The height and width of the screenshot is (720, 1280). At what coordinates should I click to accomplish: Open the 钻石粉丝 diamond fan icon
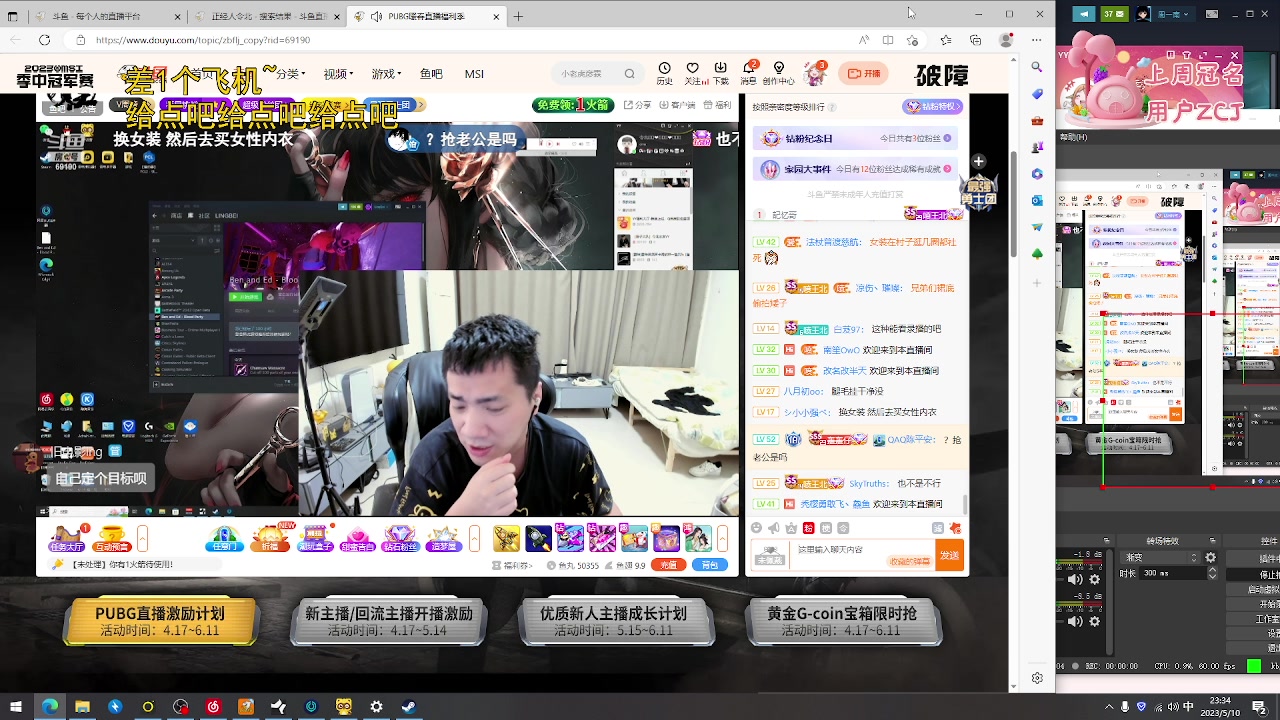point(400,539)
